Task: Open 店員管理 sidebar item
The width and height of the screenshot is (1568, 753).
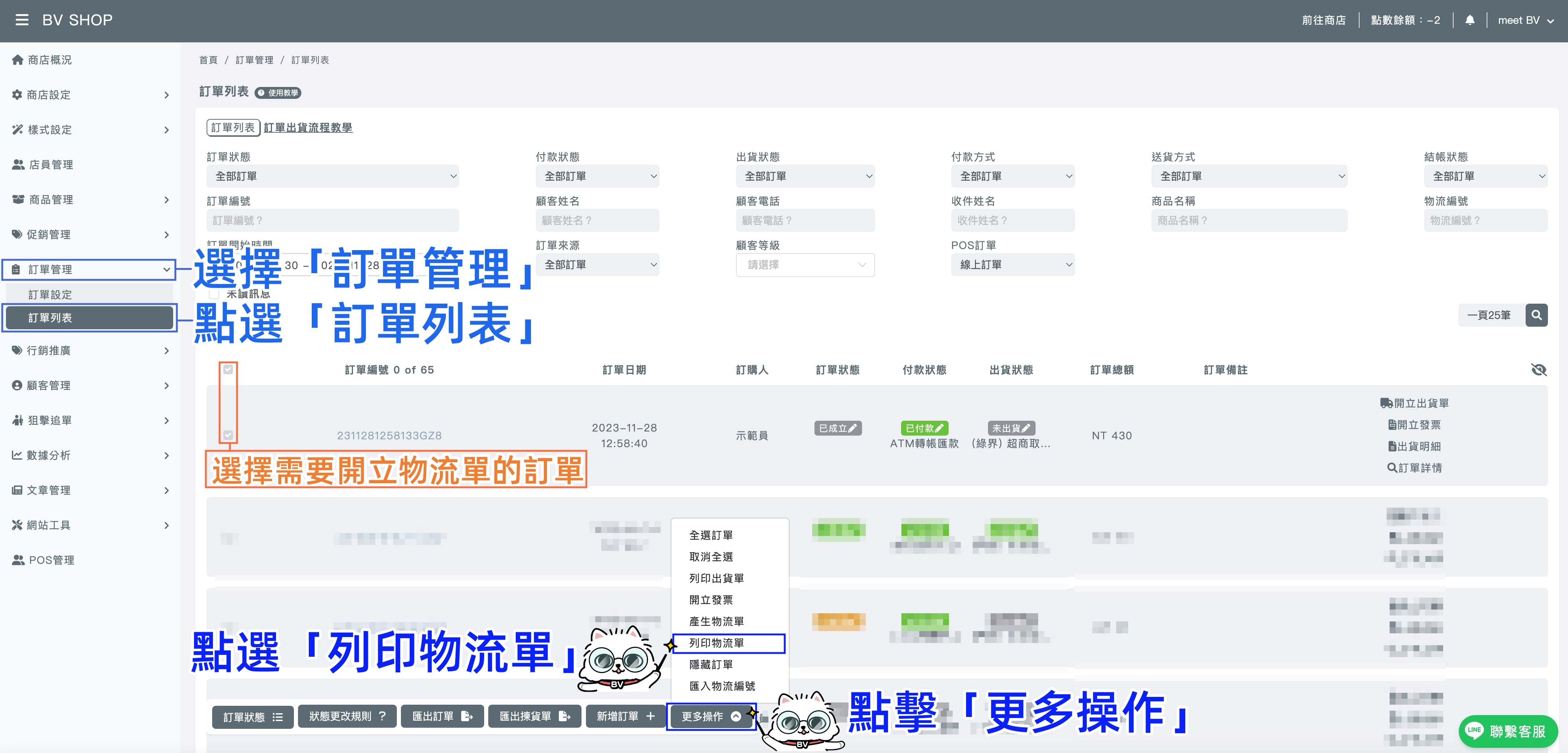Action: click(x=43, y=164)
